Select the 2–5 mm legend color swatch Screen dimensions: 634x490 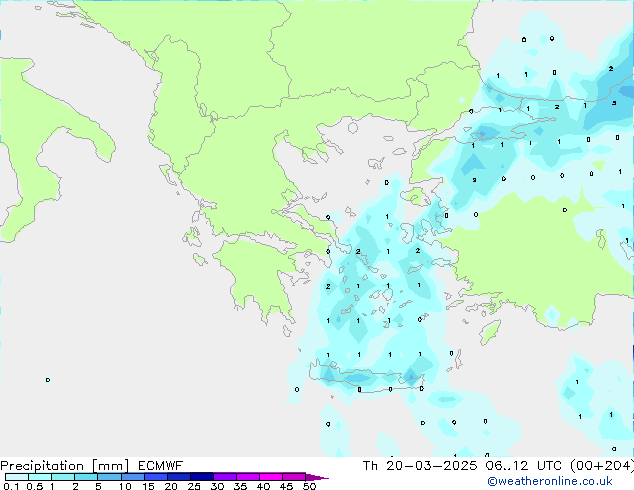pyautogui.click(x=86, y=477)
